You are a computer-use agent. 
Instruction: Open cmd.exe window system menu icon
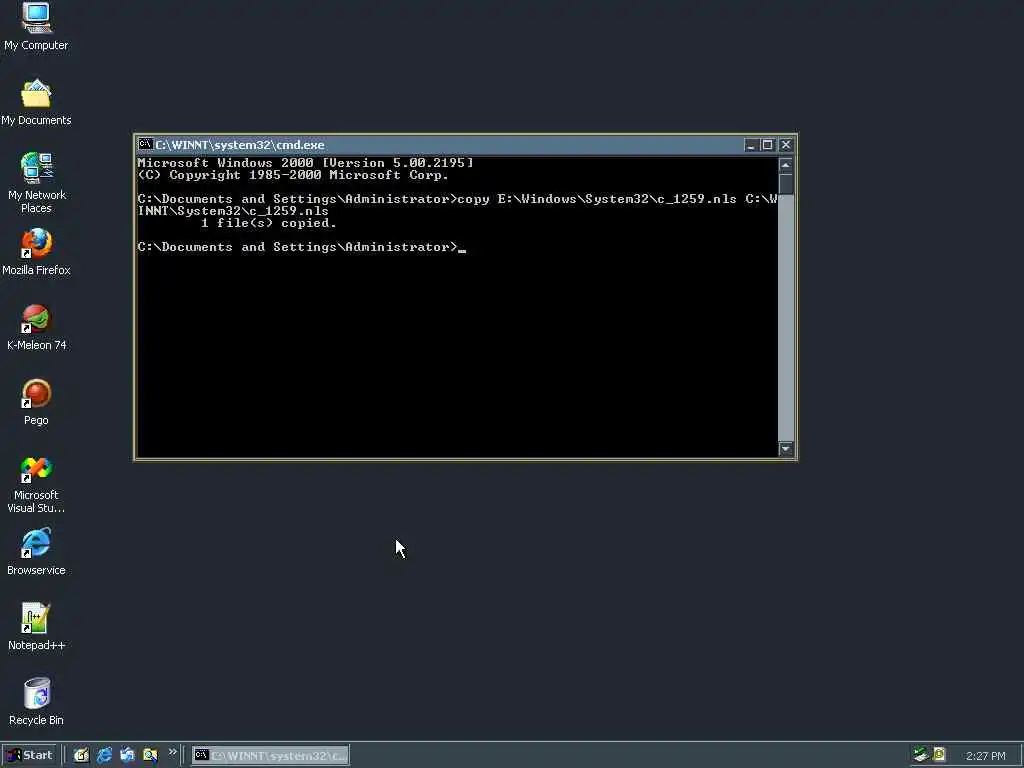[x=145, y=144]
